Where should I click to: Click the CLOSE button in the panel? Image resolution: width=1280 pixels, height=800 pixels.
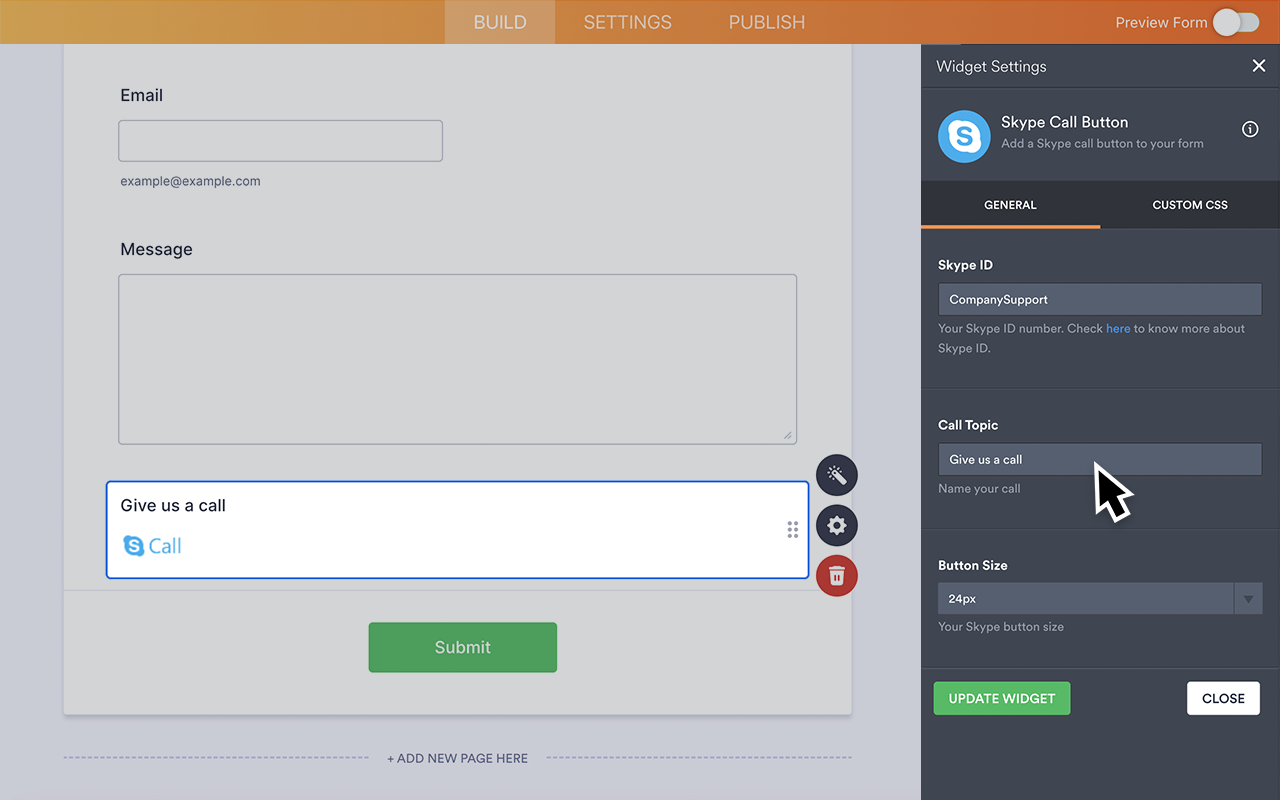click(x=1223, y=698)
